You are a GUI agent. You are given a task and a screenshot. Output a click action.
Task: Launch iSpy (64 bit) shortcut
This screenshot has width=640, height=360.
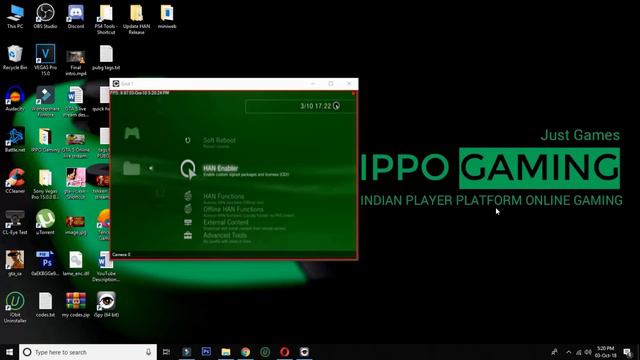[x=106, y=305]
